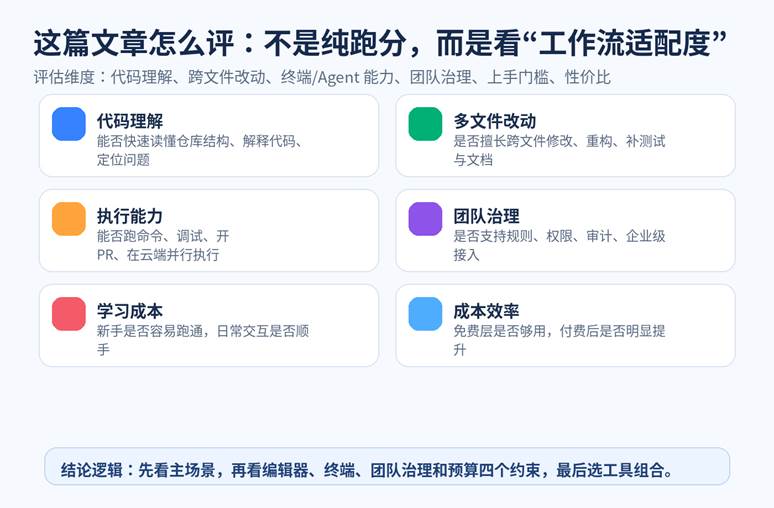Click the red 学习成本 square icon

point(69,314)
